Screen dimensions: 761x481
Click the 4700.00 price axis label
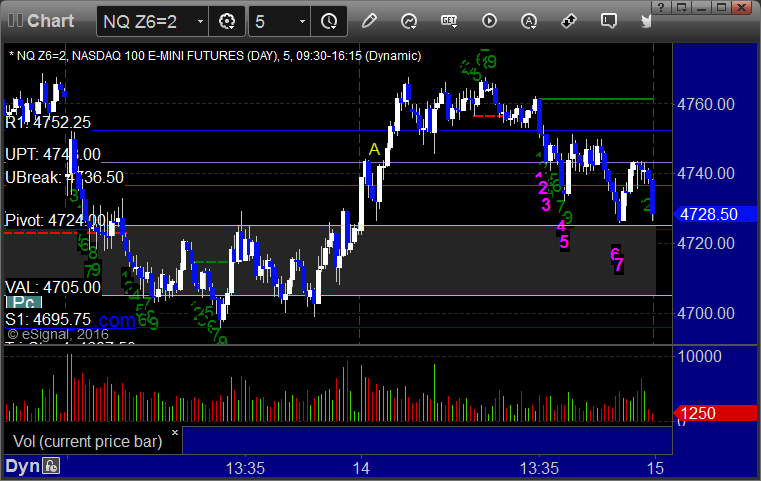(706, 313)
